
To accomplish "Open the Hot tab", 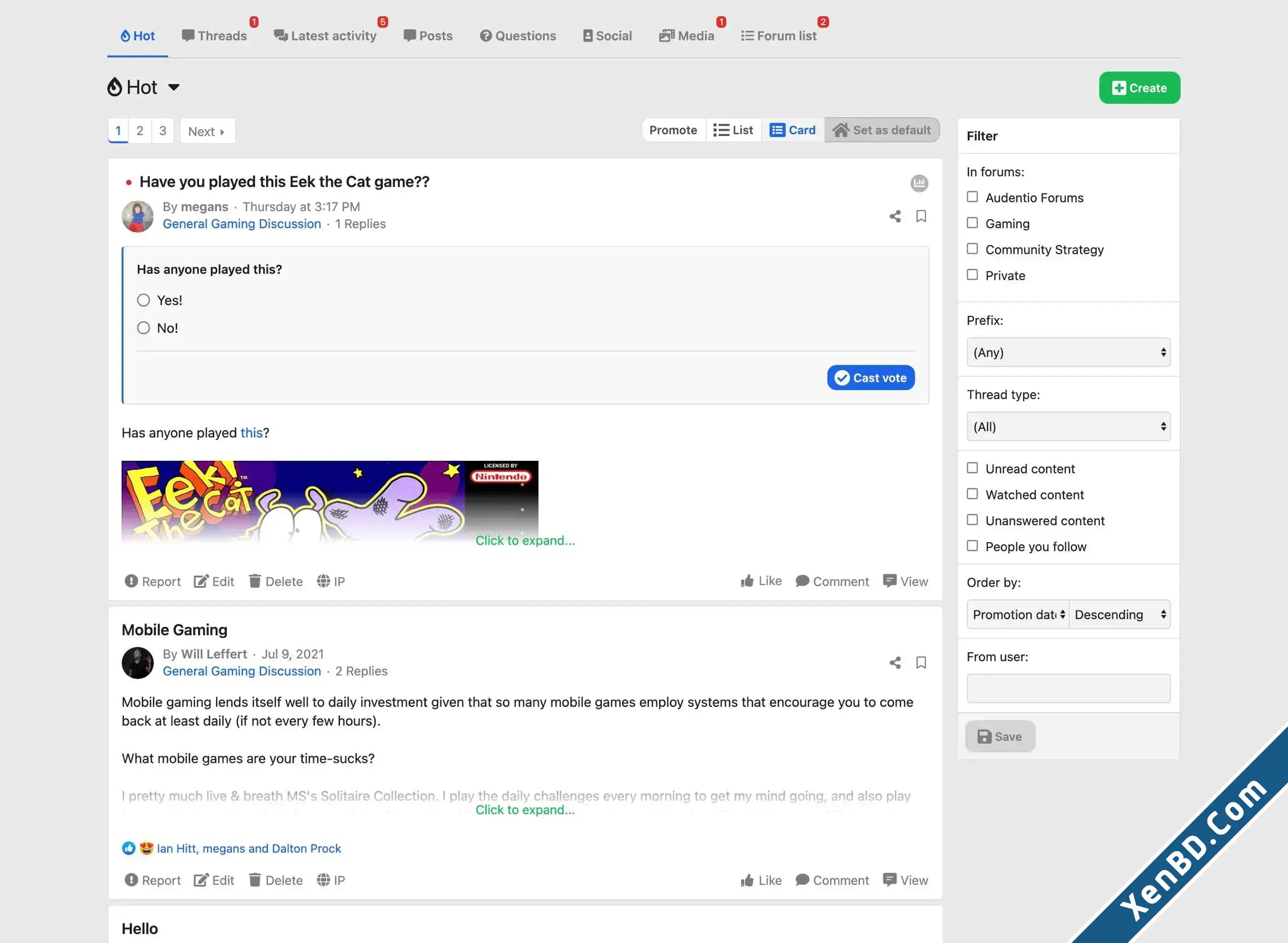I will click(137, 36).
